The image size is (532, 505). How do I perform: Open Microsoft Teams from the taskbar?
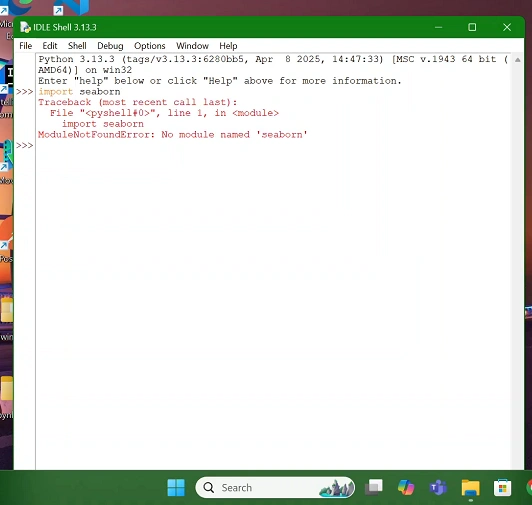[438, 488]
